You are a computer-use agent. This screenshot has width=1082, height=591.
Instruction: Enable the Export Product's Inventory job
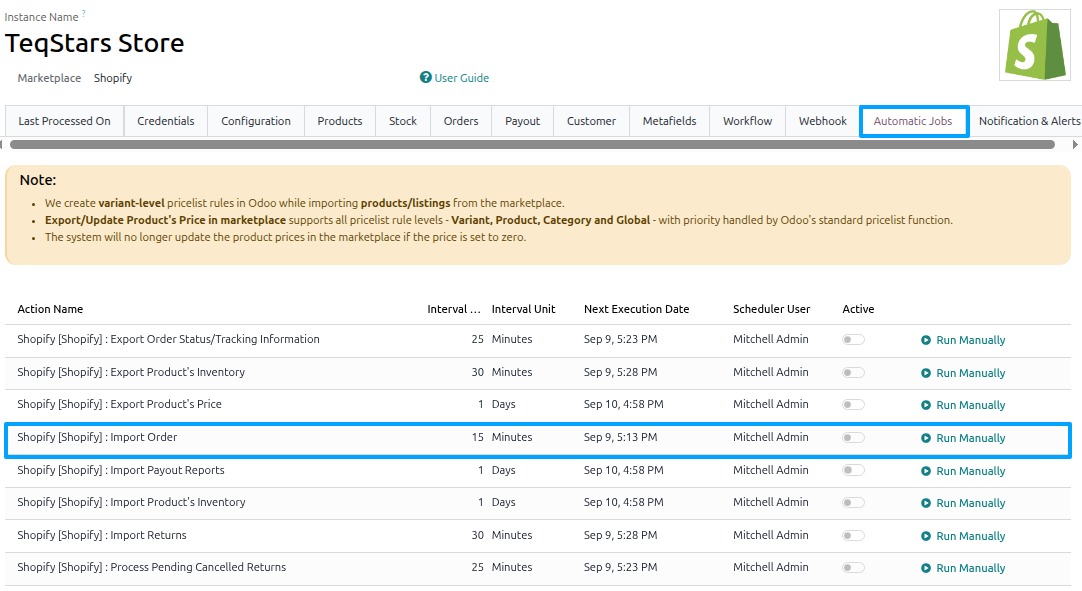pyautogui.click(x=854, y=373)
